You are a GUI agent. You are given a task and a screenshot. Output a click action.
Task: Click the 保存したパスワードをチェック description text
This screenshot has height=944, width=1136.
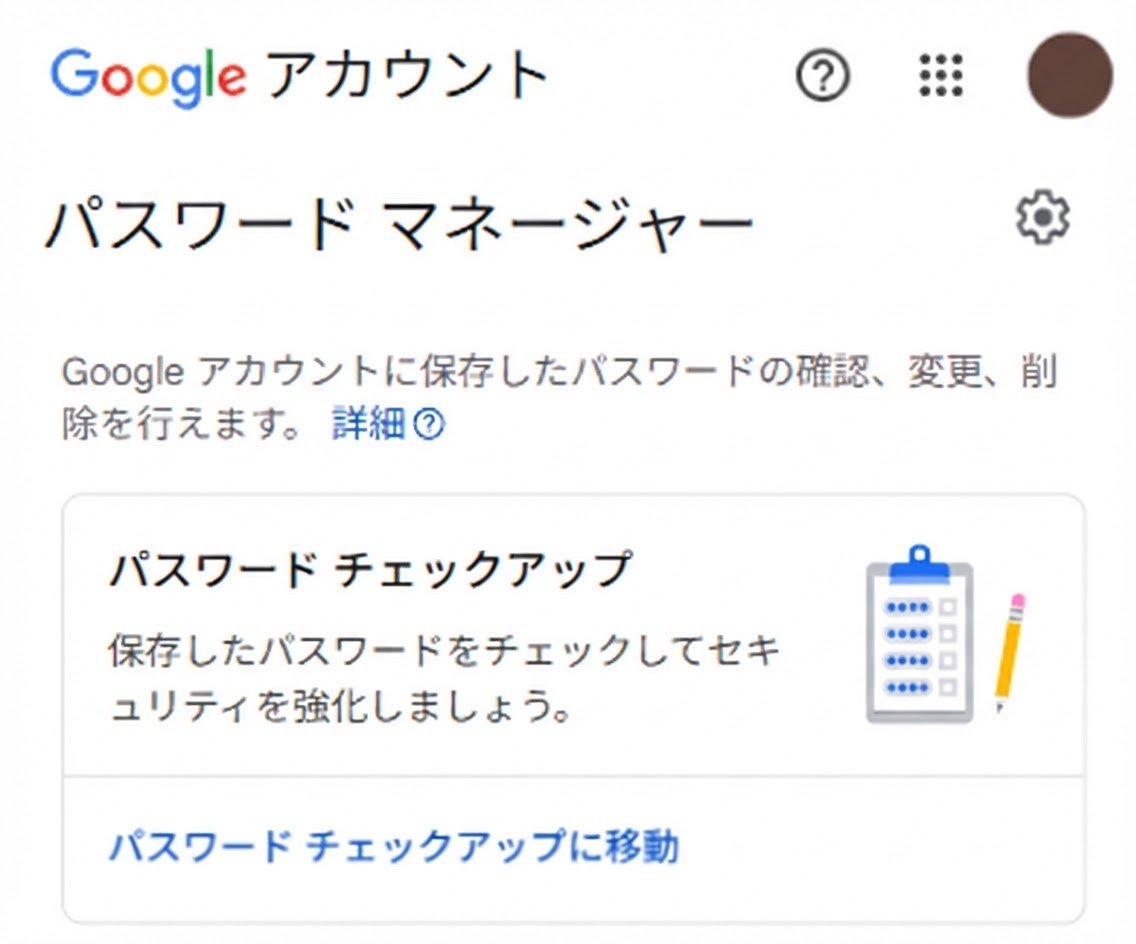pyautogui.click(x=443, y=677)
